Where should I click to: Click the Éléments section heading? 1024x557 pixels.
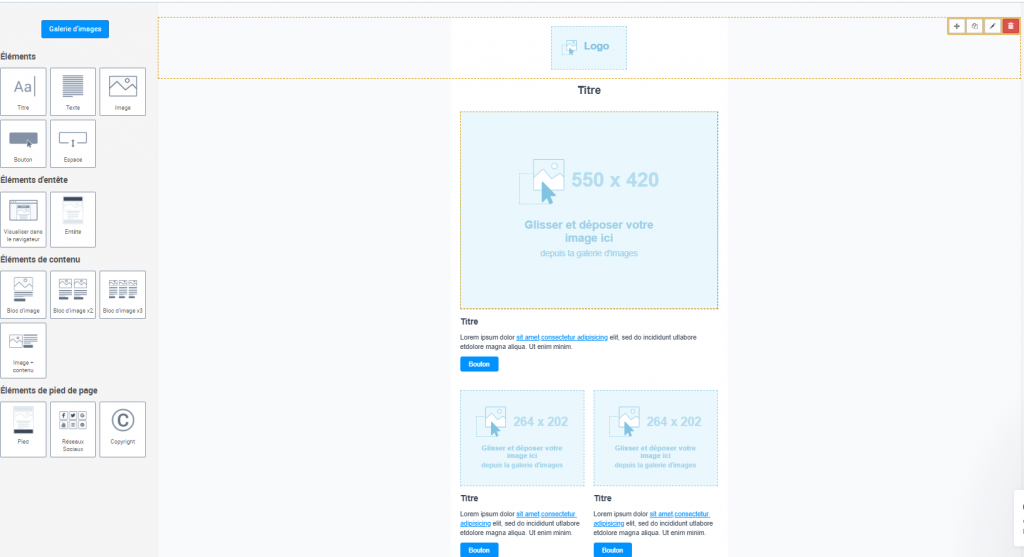(18, 57)
